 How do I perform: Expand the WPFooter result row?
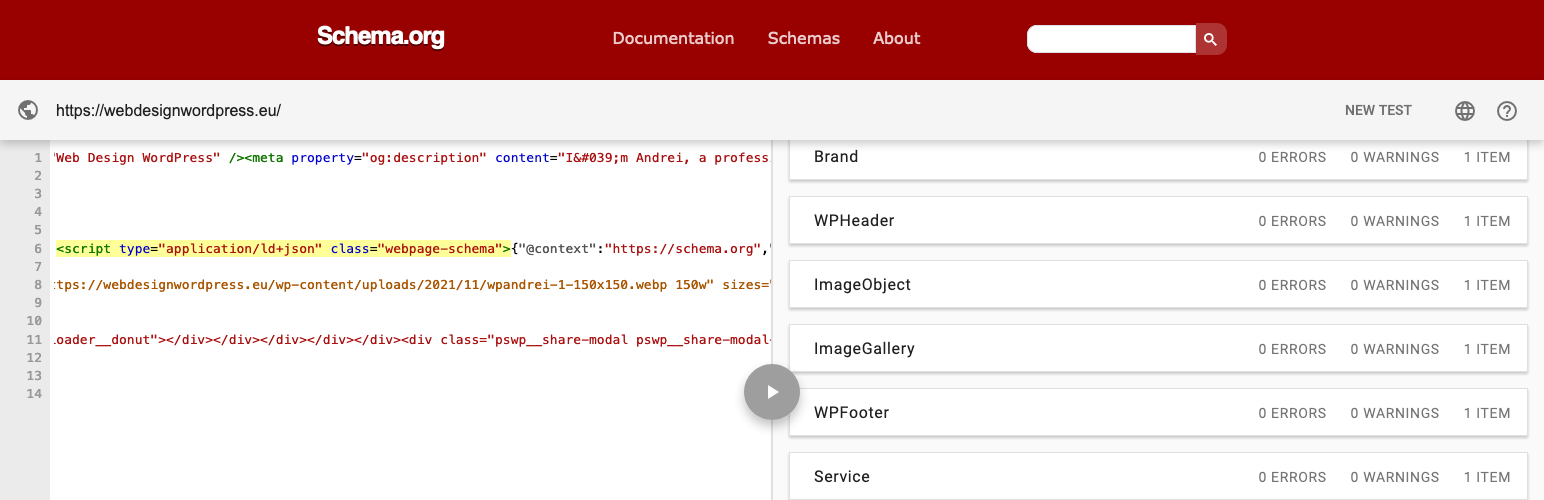coord(1158,413)
